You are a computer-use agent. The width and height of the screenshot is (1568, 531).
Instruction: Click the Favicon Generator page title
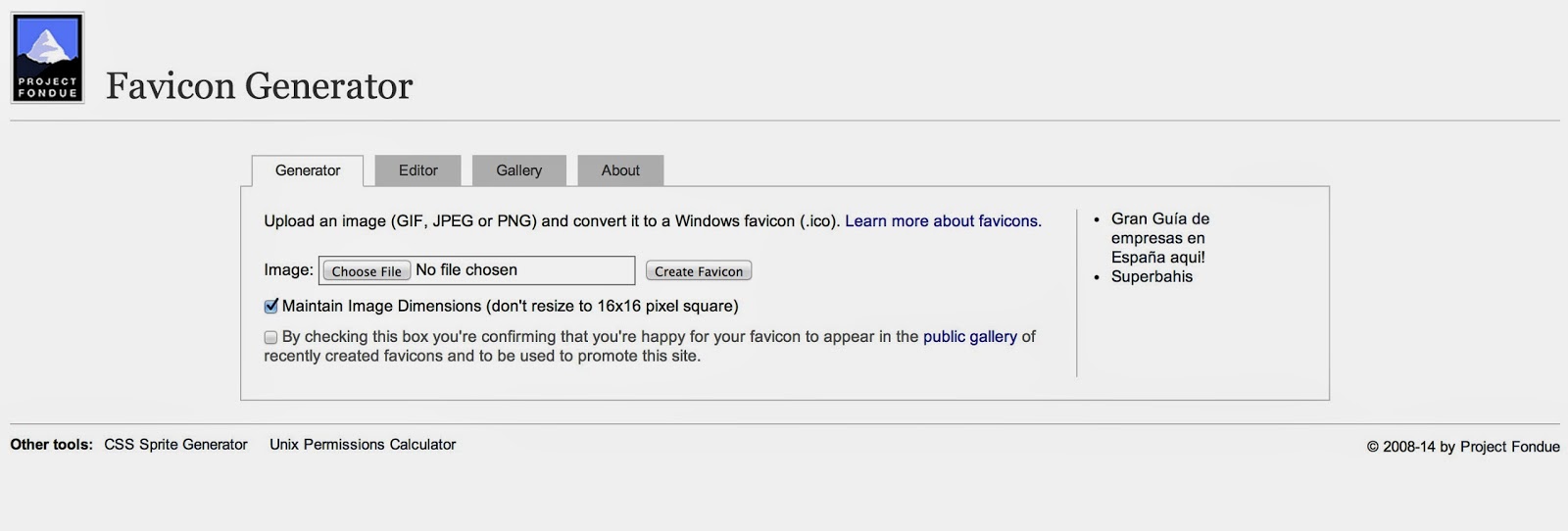pyautogui.click(x=259, y=86)
